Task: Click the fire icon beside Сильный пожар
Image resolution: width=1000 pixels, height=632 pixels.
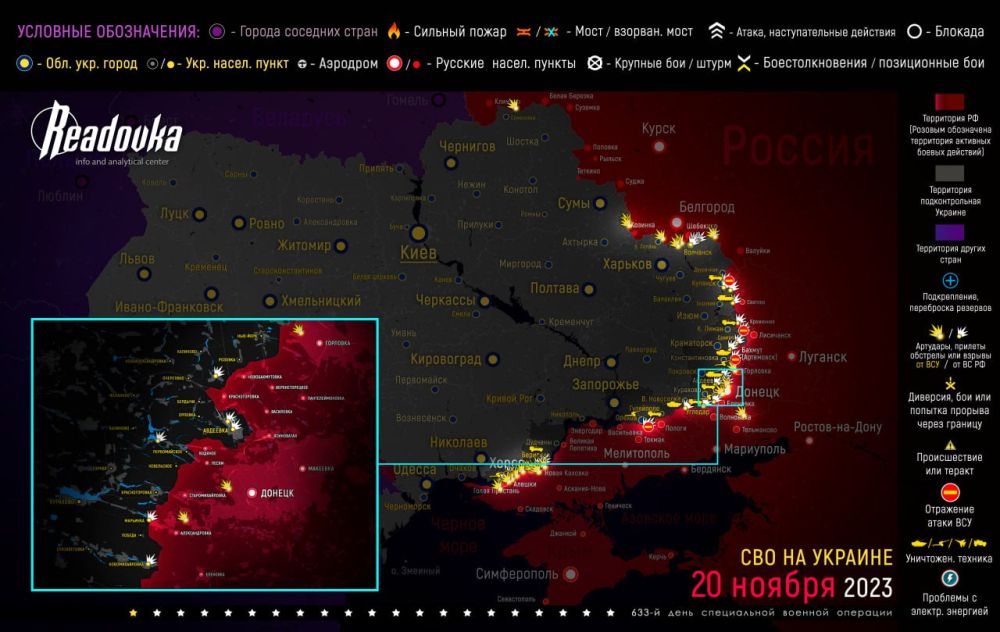Action: click(394, 31)
